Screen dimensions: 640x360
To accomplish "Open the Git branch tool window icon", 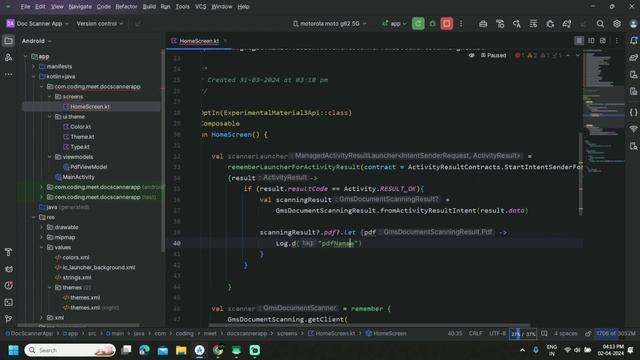I will click(x=8, y=319).
